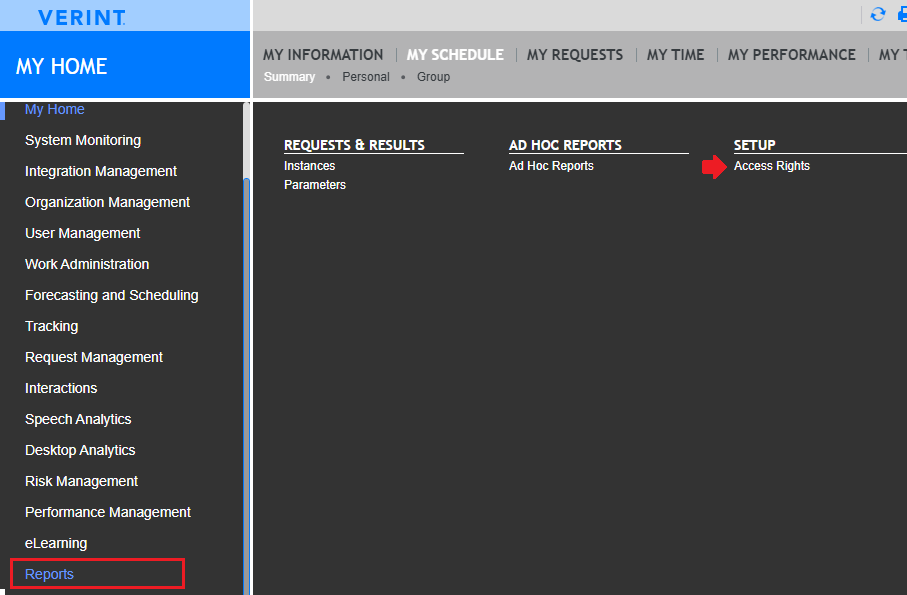Open the MY SCHEDULE tab
Screen dimensions: 907x595
tap(455, 55)
